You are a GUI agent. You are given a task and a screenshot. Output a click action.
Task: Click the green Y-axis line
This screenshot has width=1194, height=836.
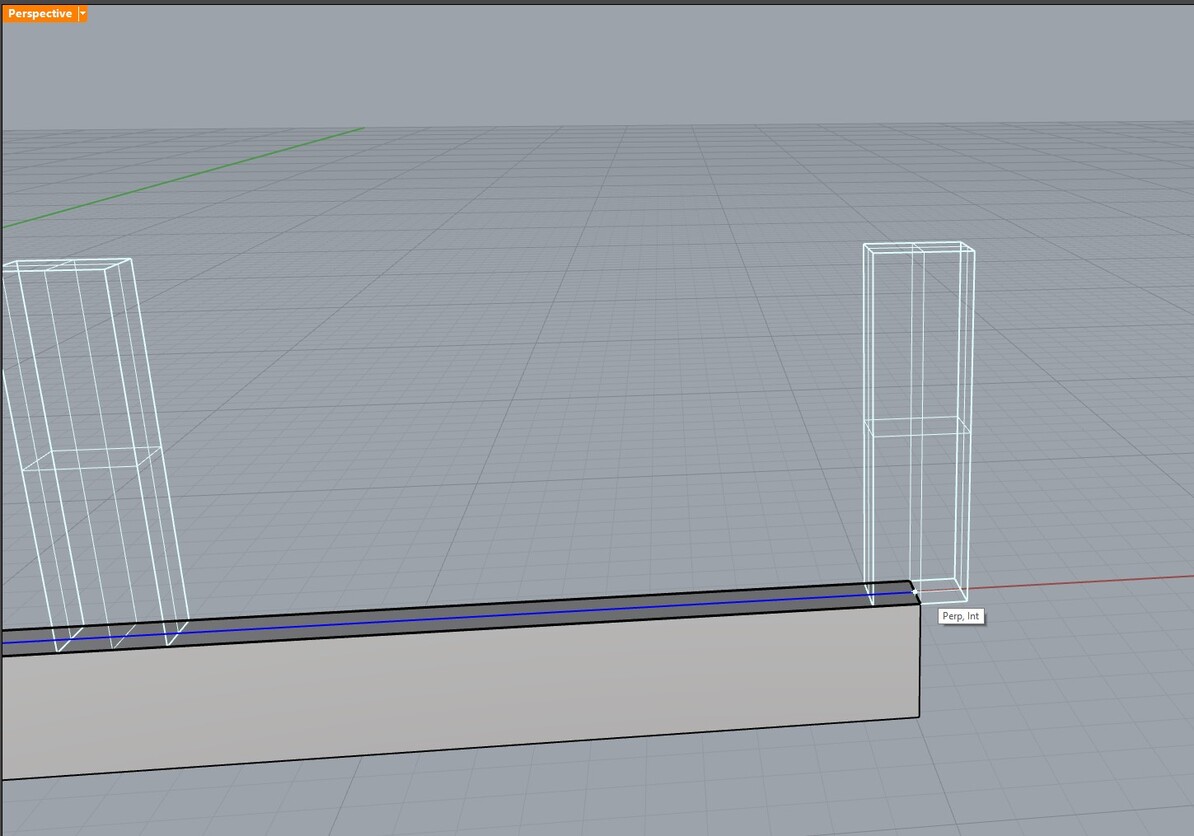tap(183, 177)
